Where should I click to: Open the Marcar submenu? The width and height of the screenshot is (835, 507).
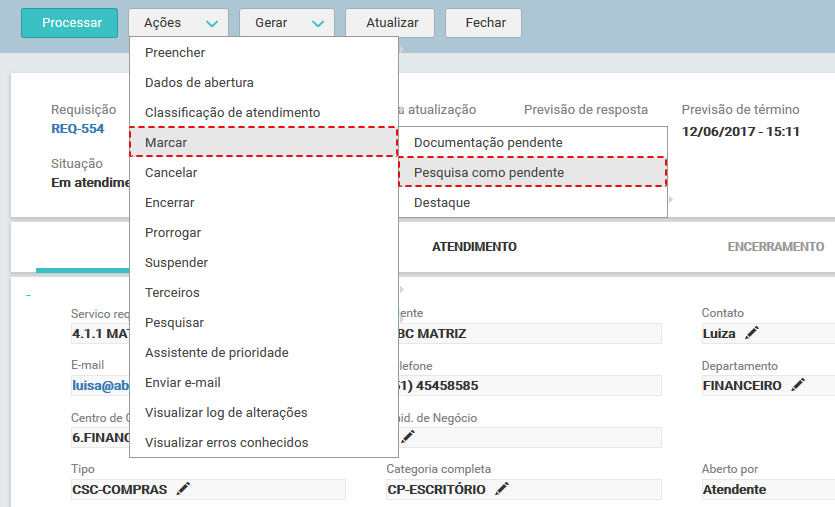pos(264,142)
